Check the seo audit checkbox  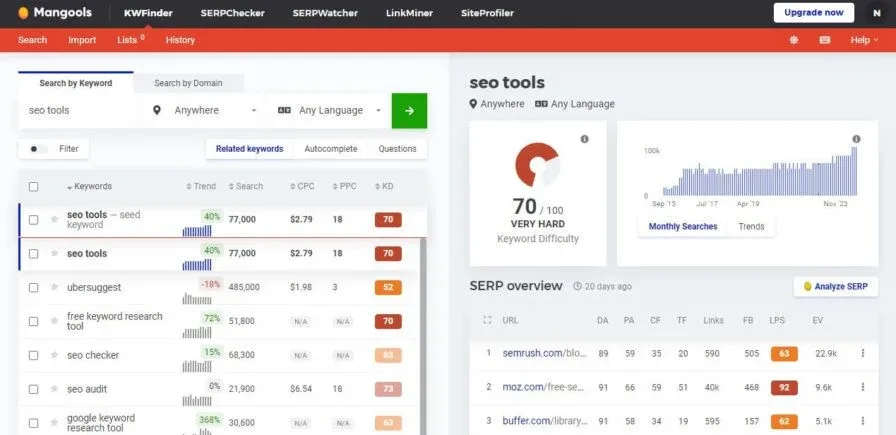pyautogui.click(x=34, y=389)
